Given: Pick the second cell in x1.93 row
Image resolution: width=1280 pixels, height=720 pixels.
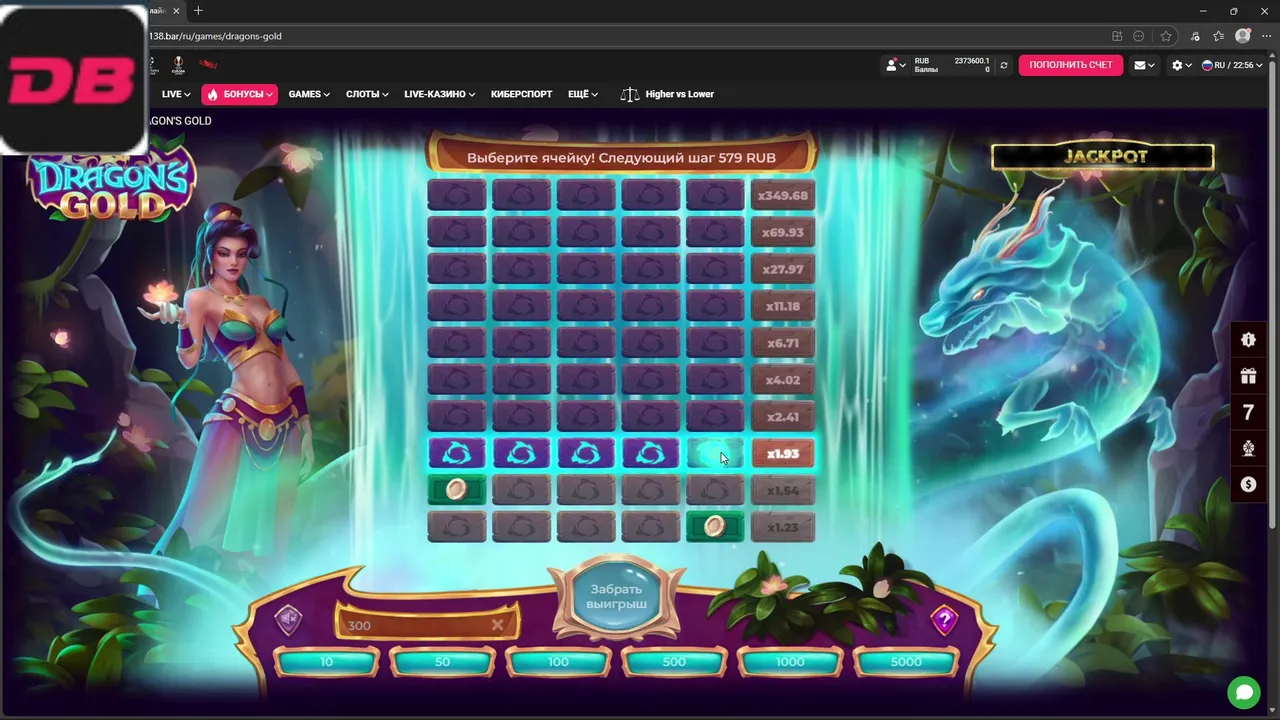Looking at the screenshot, I should point(521,454).
